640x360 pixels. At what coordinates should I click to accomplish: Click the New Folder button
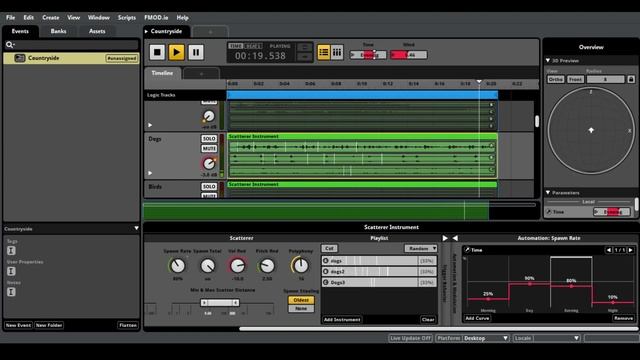coord(49,325)
